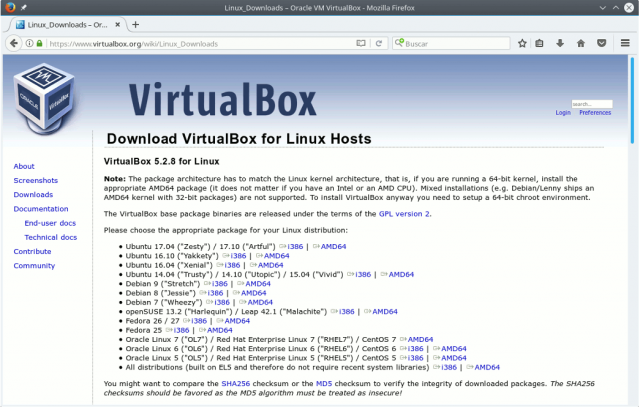Viewport: 640px width, 408px height.
Task: Open the Preferences link
Action: pyautogui.click(x=595, y=113)
